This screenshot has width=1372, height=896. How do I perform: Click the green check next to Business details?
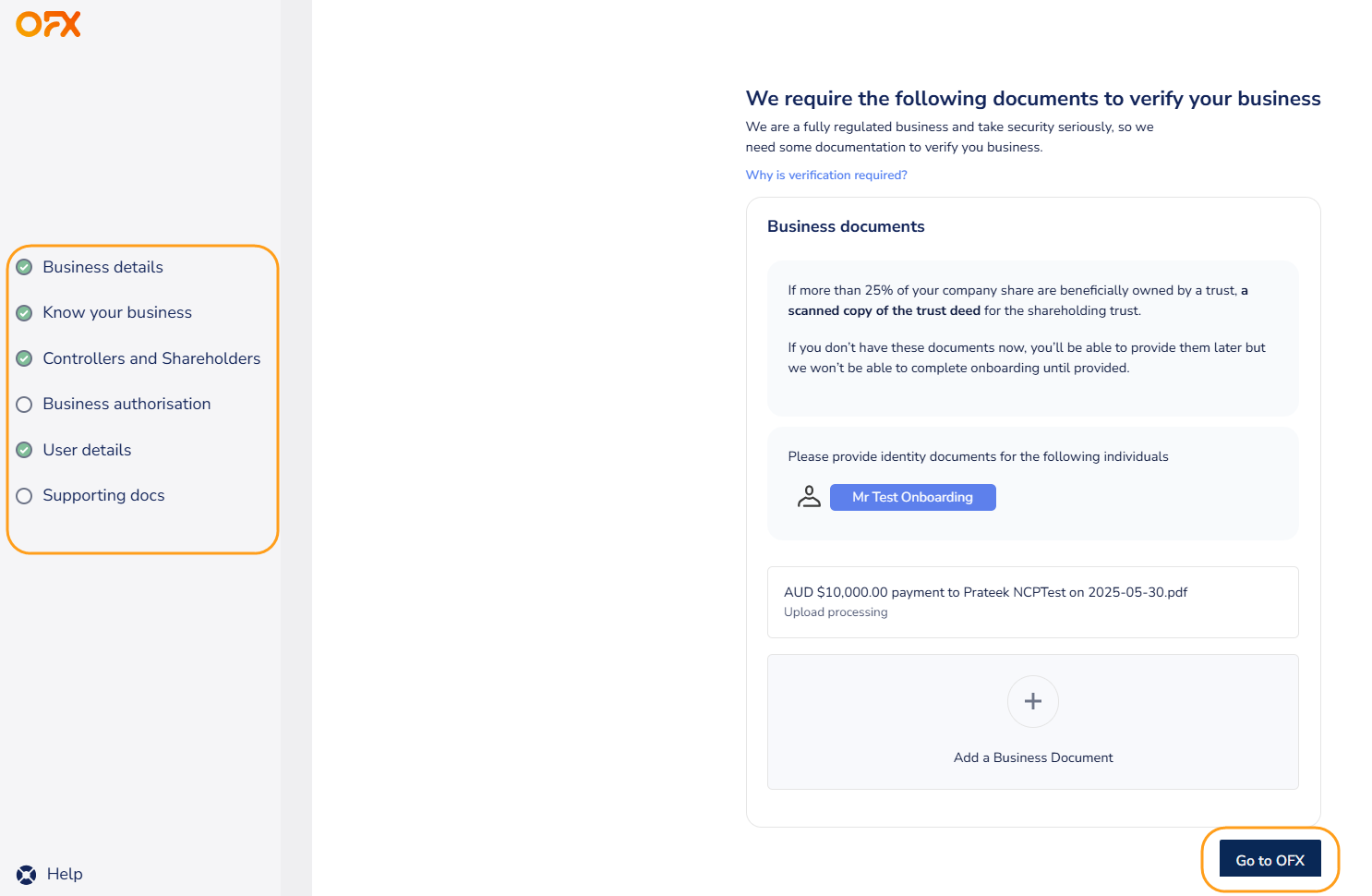[25, 267]
